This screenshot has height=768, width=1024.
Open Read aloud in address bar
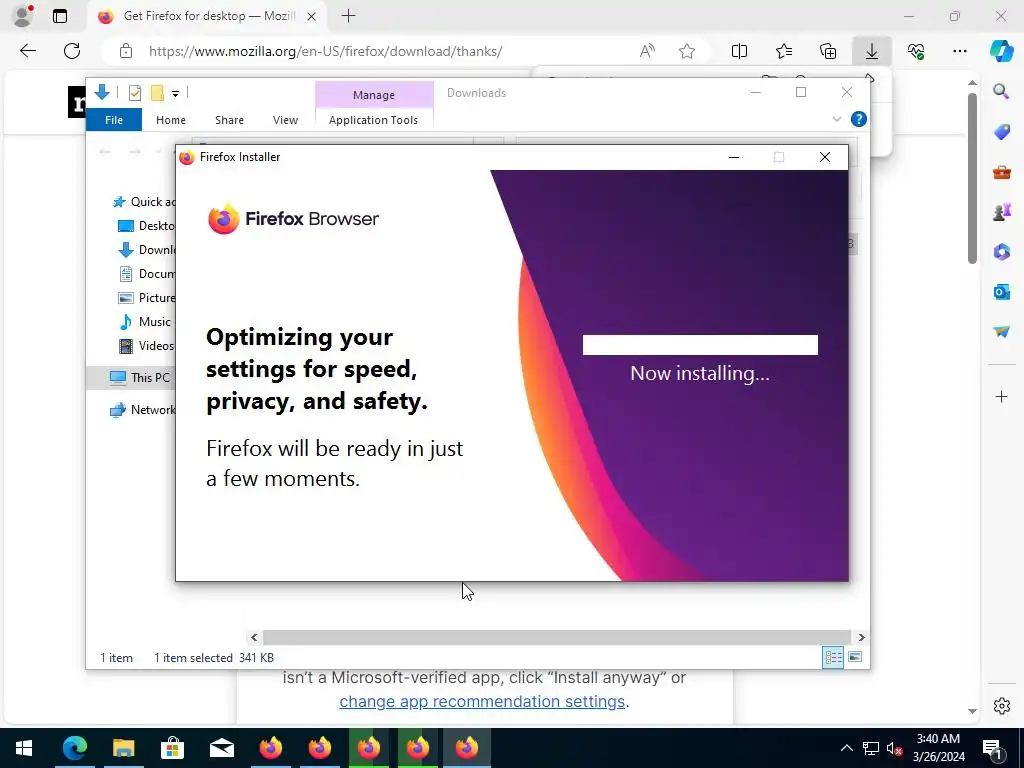(647, 51)
